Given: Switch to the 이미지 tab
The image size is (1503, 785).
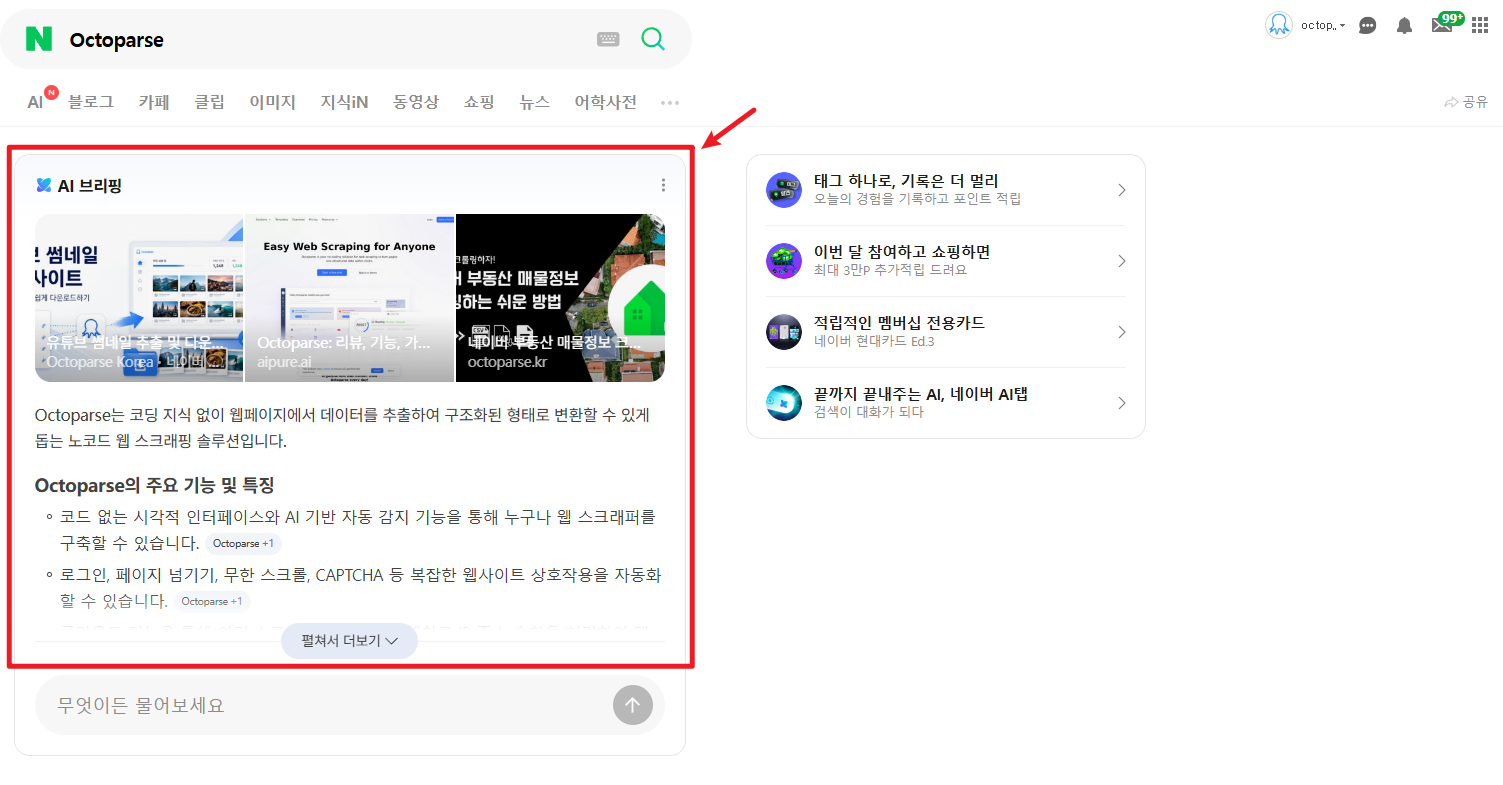Looking at the screenshot, I should click(273, 102).
